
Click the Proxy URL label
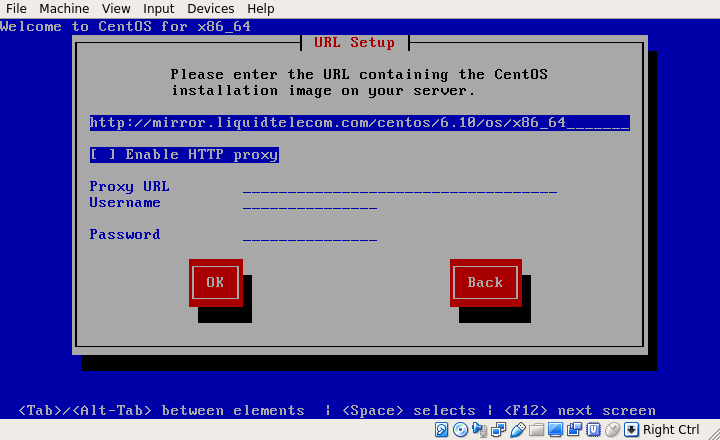129,187
